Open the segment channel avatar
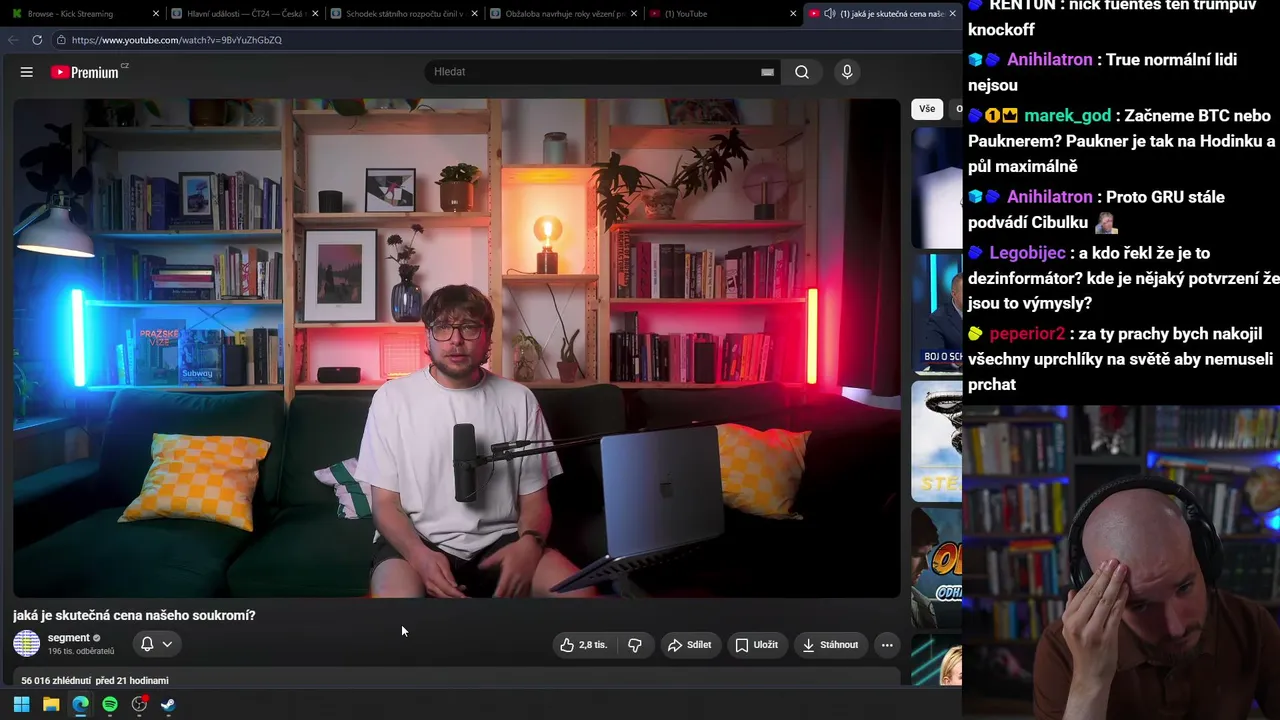Viewport: 1280px width, 720px height. (27, 644)
